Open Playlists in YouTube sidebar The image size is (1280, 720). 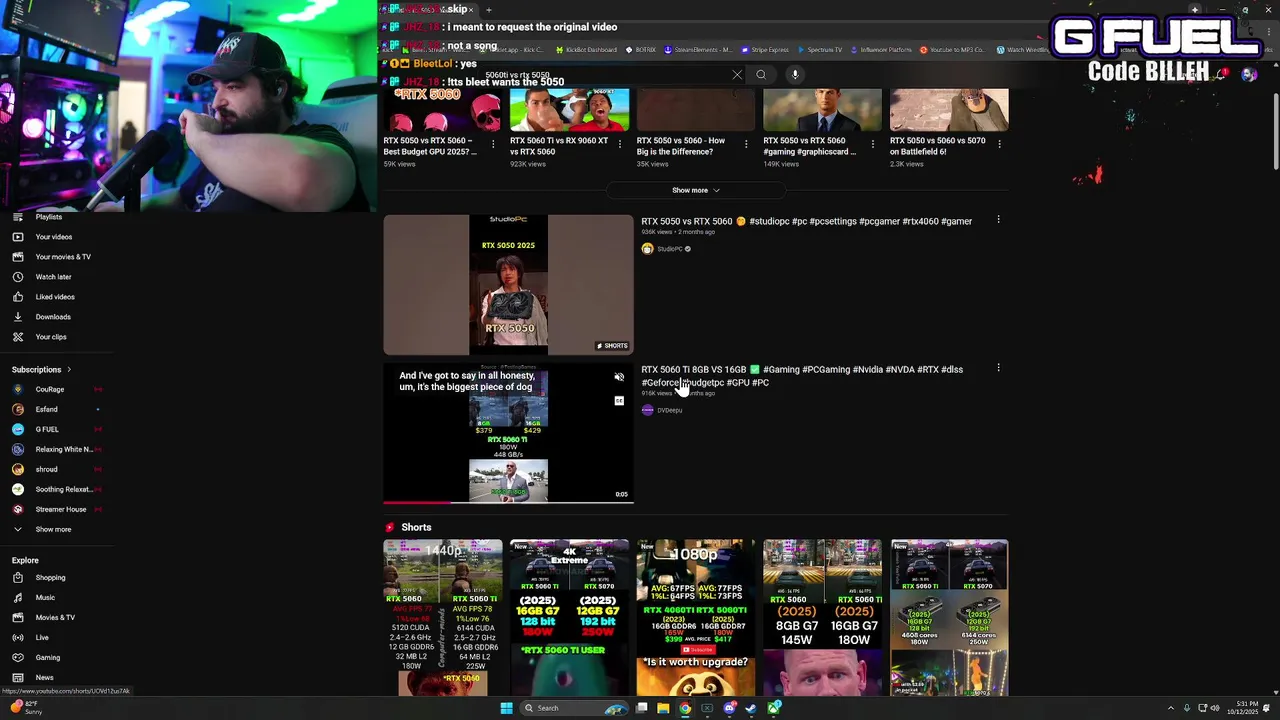pyautogui.click(x=48, y=217)
